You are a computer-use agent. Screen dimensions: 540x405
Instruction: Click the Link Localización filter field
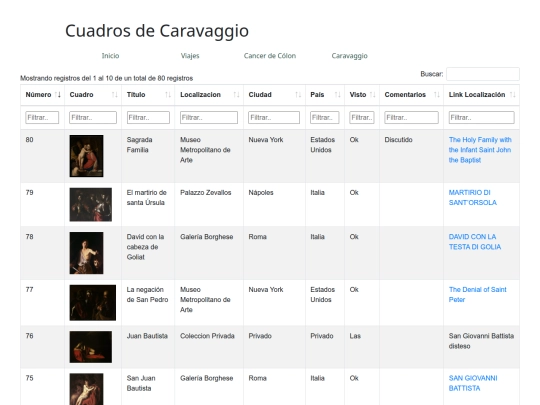coord(481,117)
